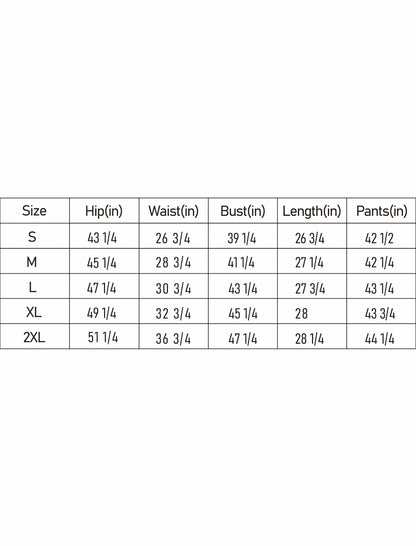
Task: Click the Size column header
Action: tap(34, 211)
